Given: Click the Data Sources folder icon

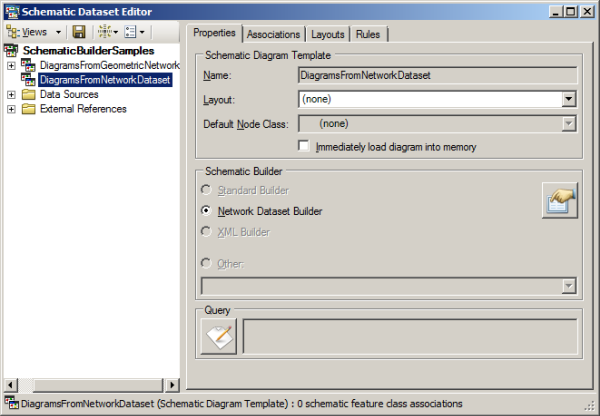Looking at the screenshot, I should (x=28, y=94).
